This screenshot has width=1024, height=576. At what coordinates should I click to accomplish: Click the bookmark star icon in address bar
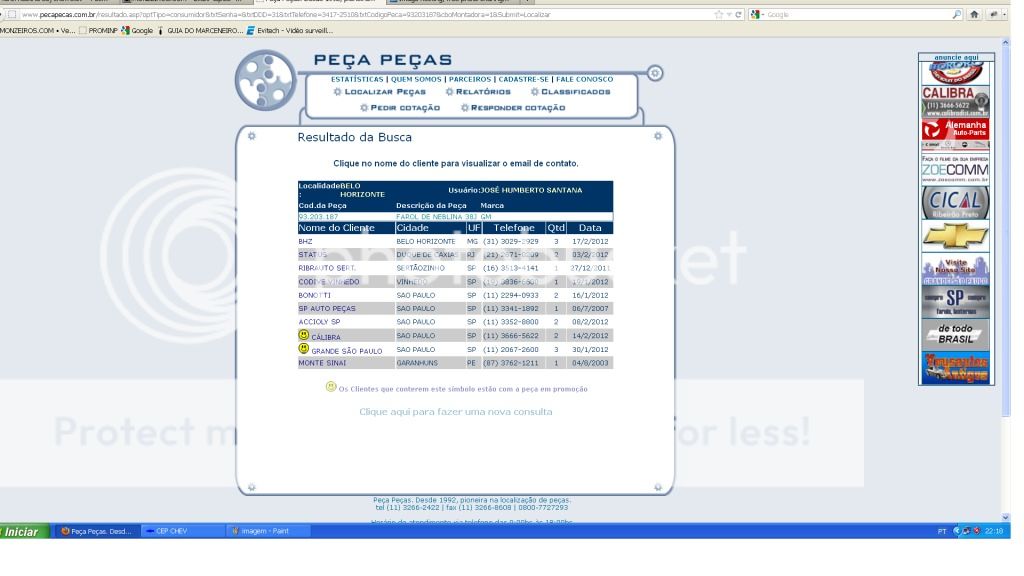click(719, 15)
